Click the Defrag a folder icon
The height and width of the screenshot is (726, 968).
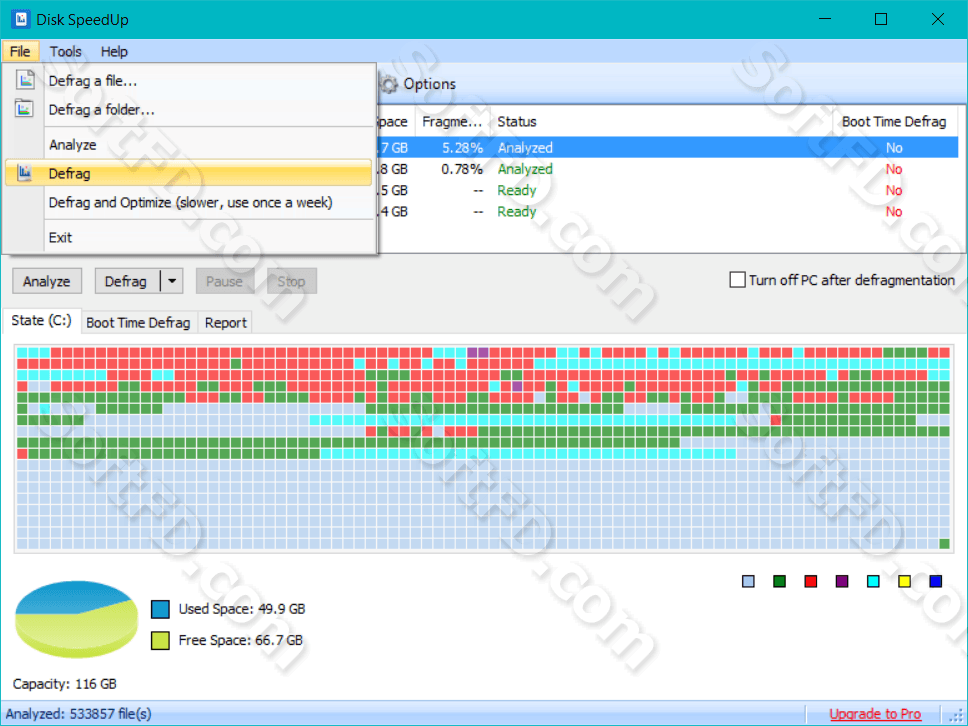24,109
